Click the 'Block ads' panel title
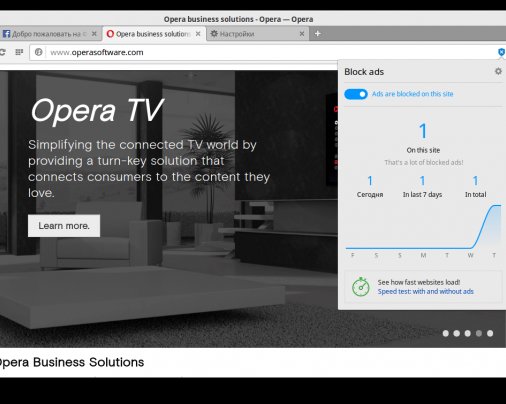Screen dimensions: 506x404 point(364,72)
